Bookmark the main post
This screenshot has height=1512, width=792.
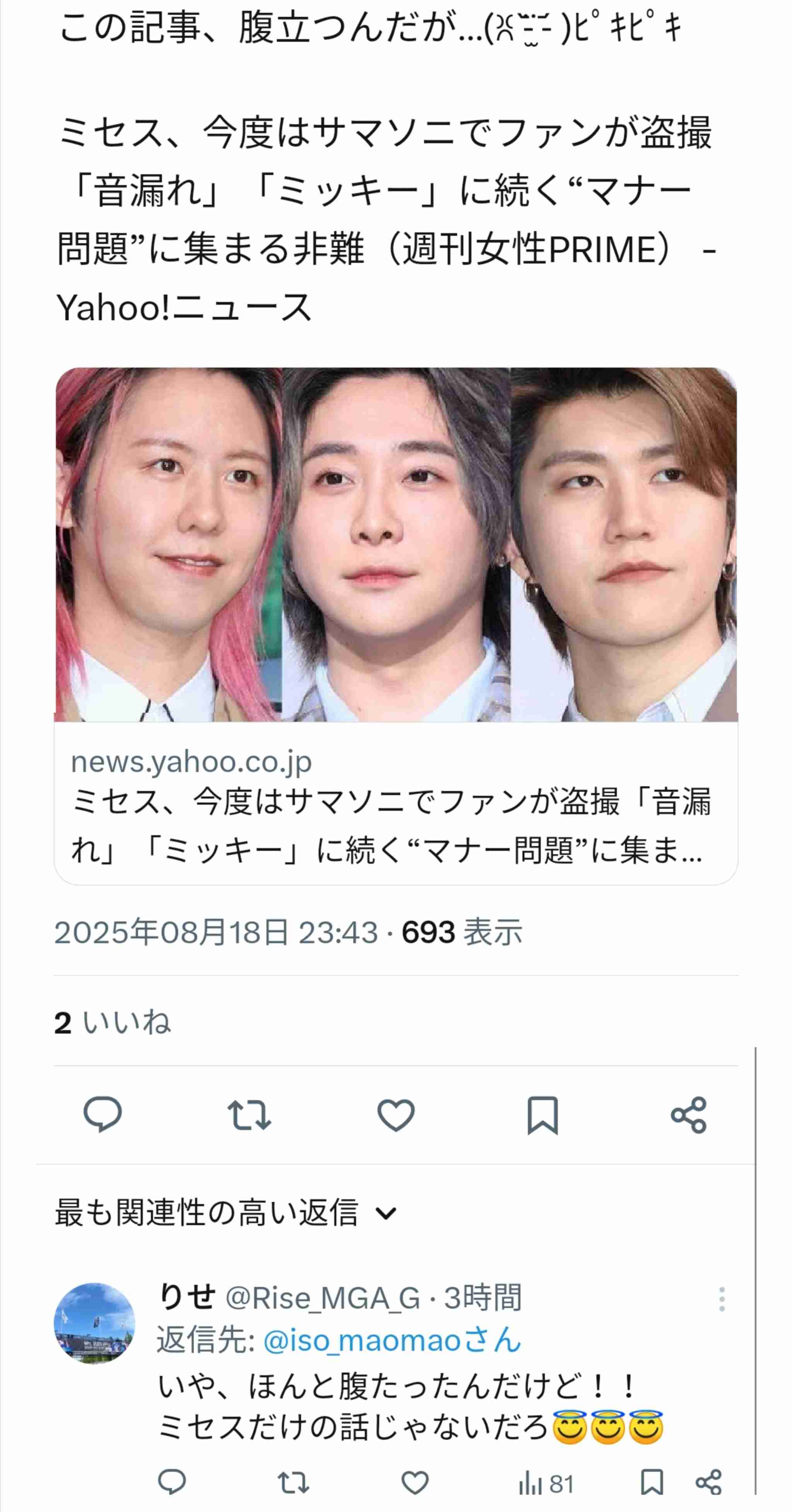[x=543, y=1115]
